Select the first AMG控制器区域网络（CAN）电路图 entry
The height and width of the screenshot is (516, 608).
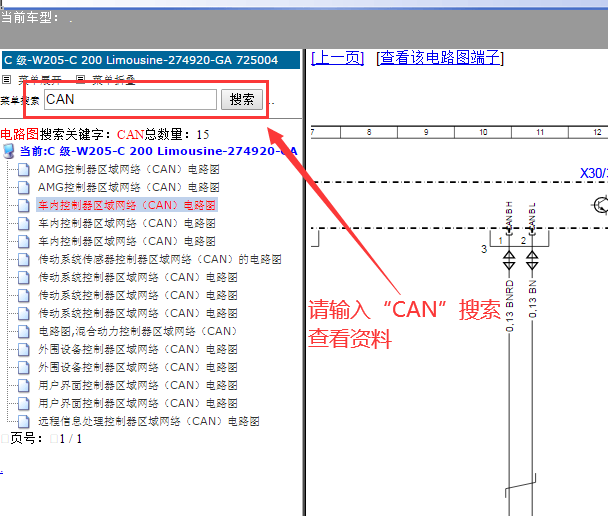click(x=129, y=169)
